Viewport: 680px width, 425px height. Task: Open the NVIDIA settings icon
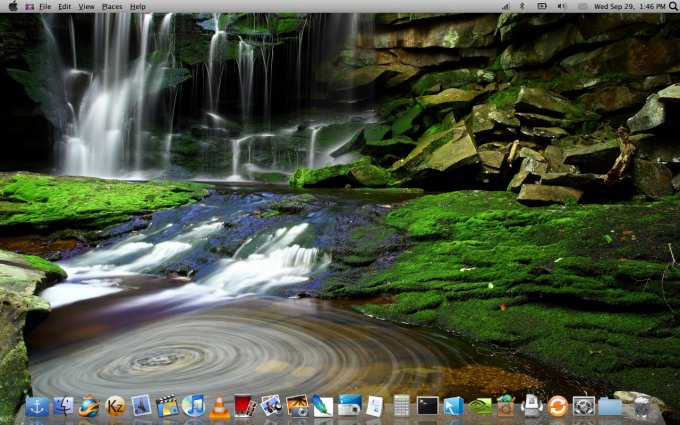pyautogui.click(x=479, y=406)
